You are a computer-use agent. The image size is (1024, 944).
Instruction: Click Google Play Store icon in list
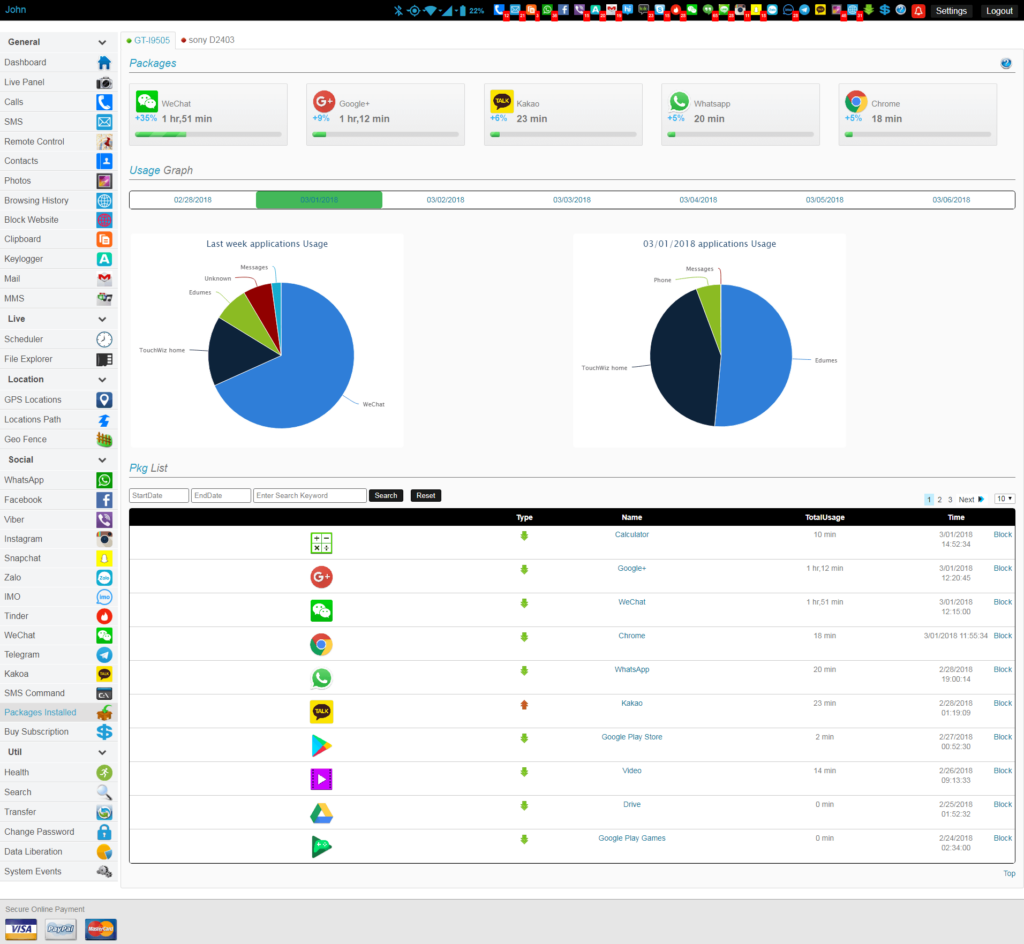pyautogui.click(x=321, y=745)
